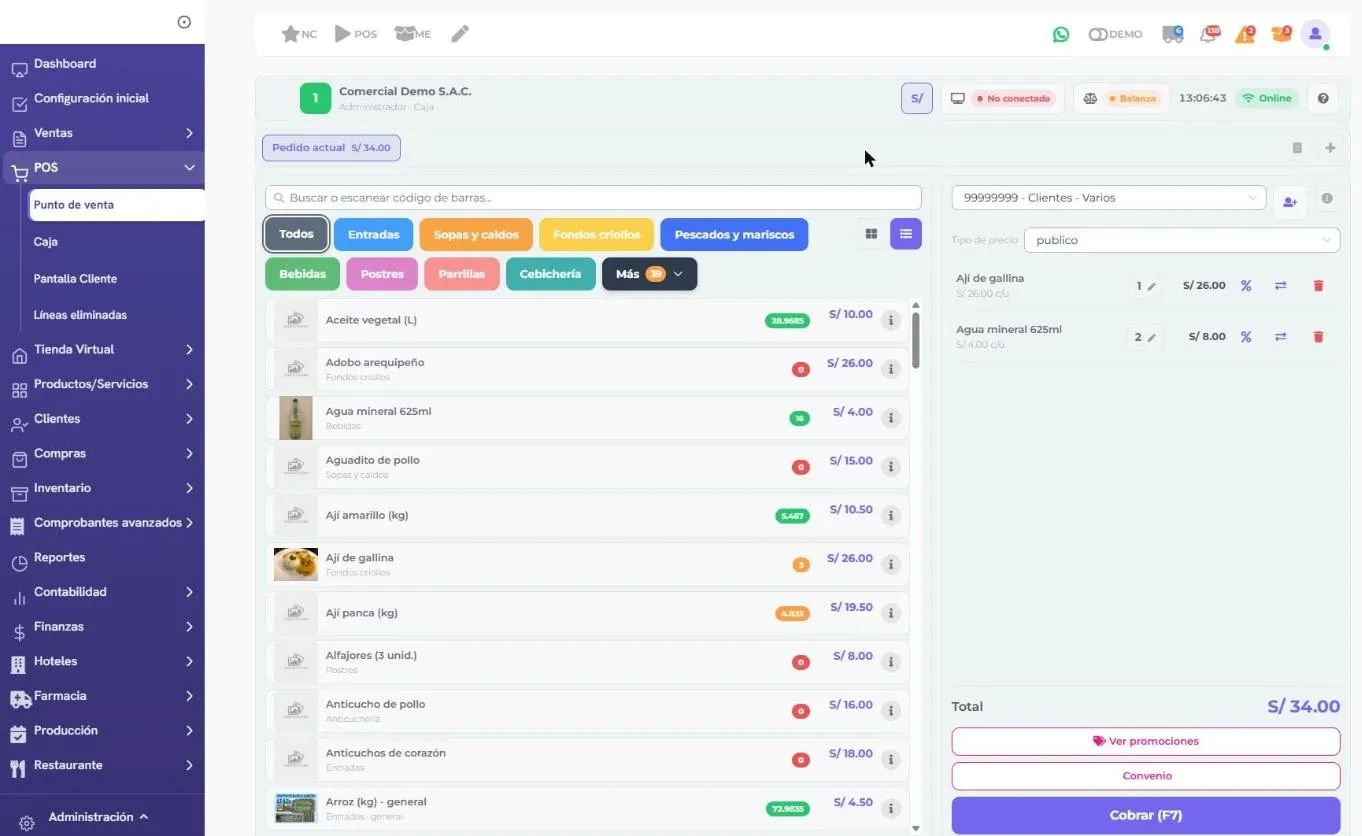Edit quantity of Agua mineral 625ml
The width and height of the screenshot is (1362, 836).
click(1146, 337)
